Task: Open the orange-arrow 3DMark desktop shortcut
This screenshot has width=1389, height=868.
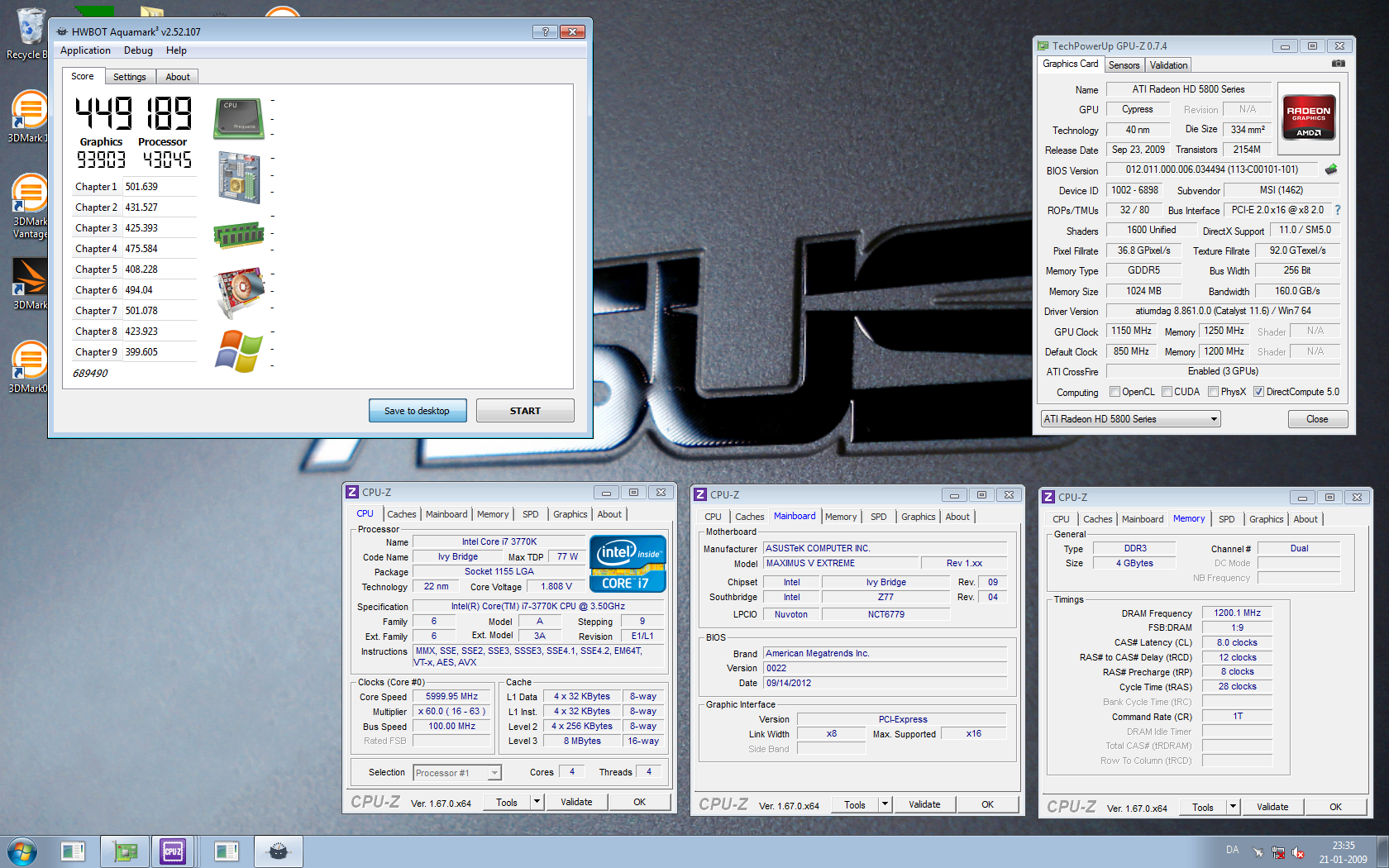Action: [x=30, y=284]
